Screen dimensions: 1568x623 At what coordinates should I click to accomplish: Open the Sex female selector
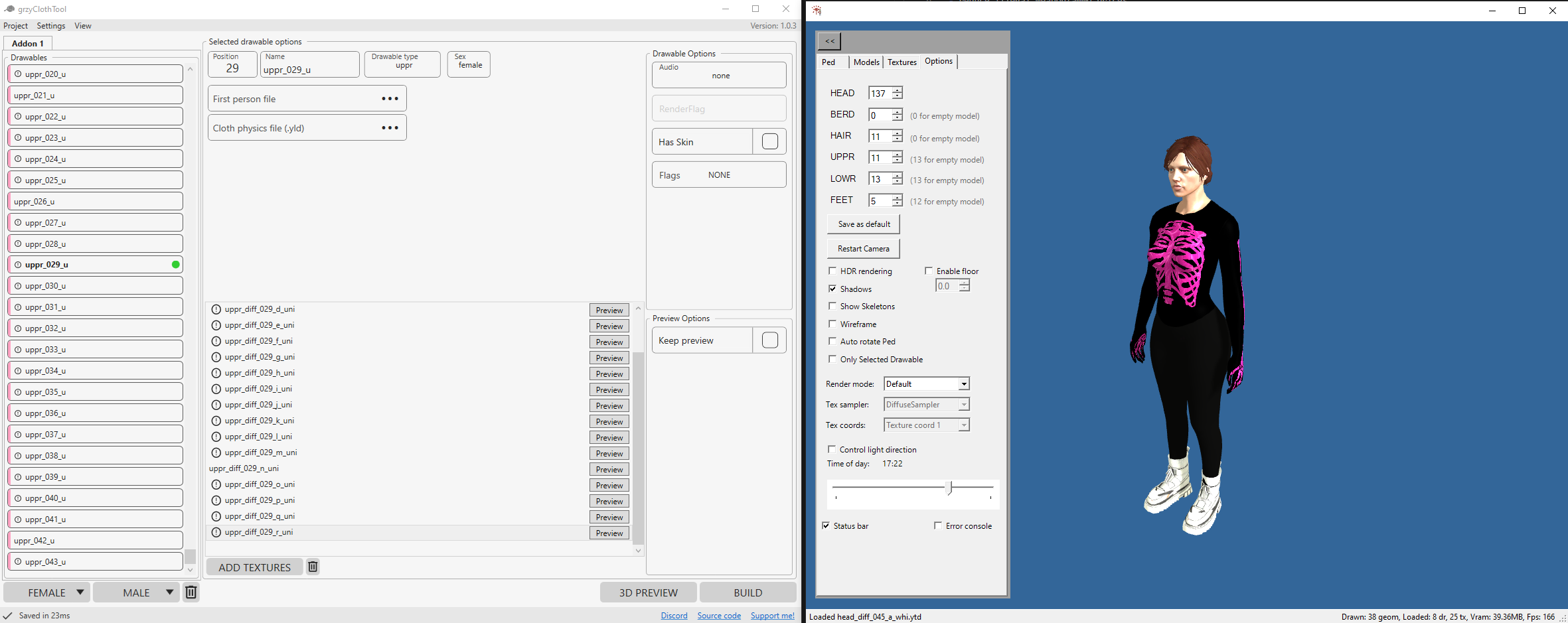[469, 64]
